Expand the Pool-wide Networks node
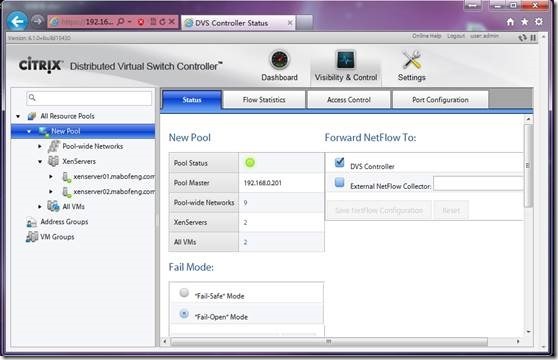This screenshot has width=558, height=360. click(x=40, y=146)
